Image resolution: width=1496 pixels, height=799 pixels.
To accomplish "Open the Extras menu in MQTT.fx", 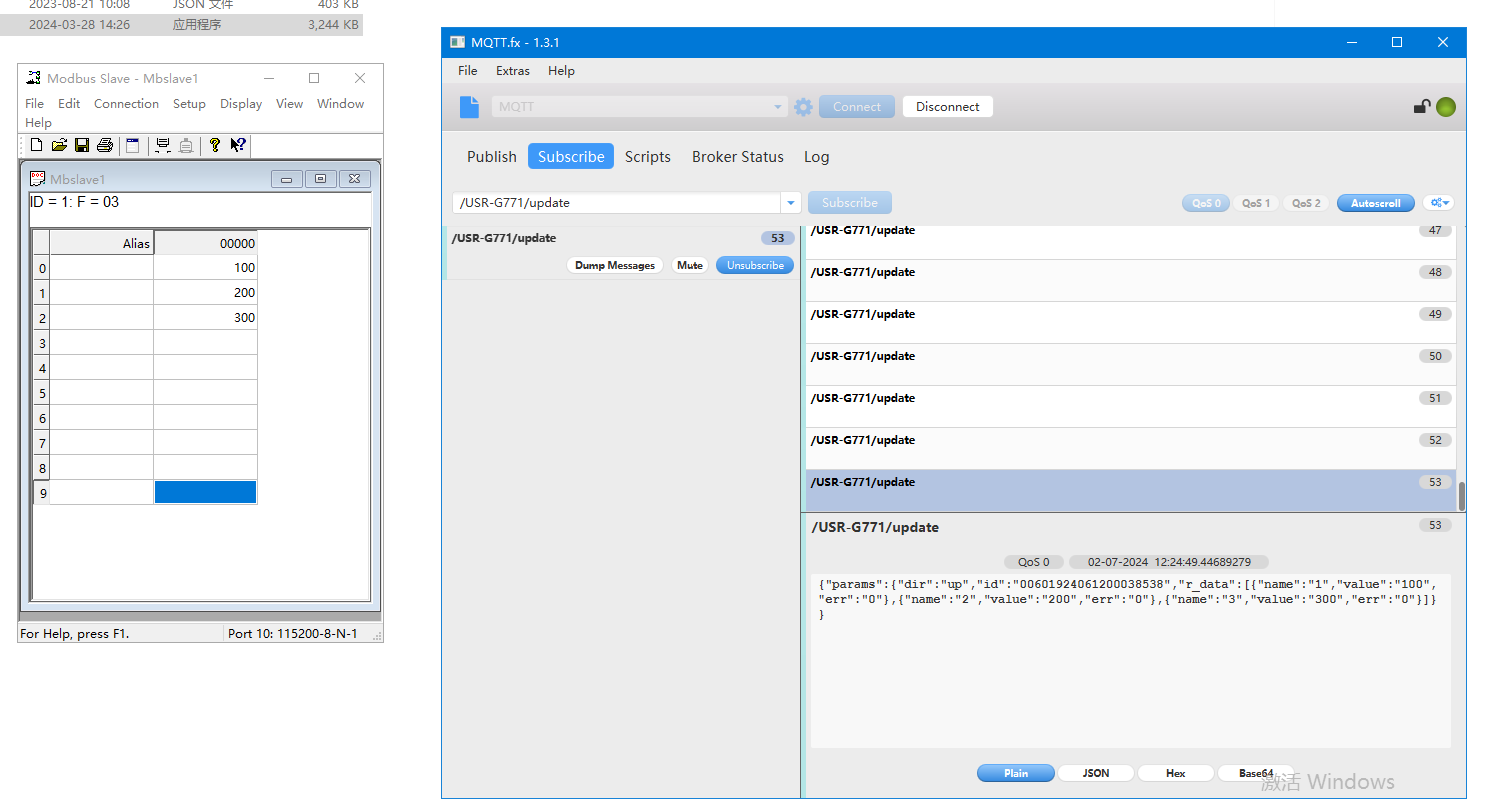I will point(513,71).
